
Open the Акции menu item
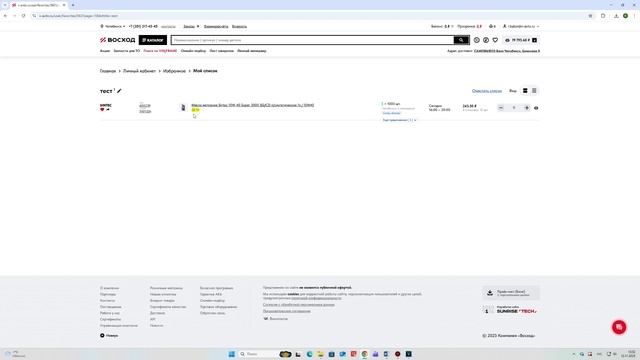105,51
